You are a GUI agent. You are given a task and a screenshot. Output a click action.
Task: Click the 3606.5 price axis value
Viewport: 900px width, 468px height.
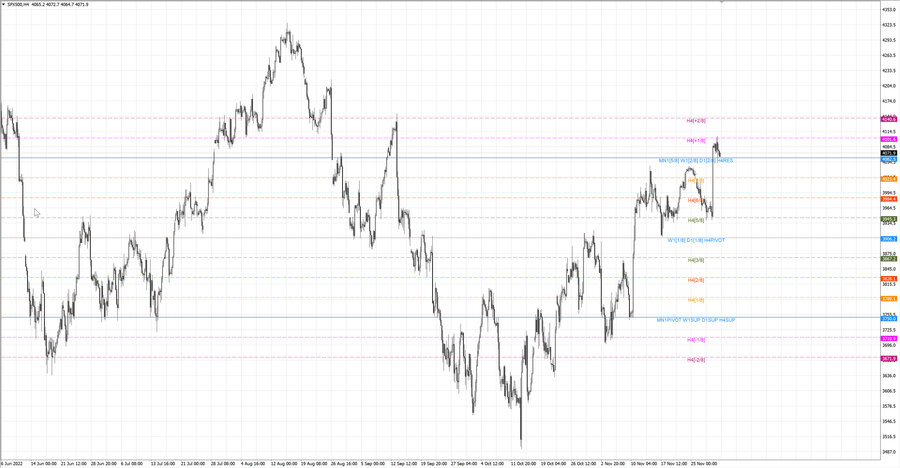889,391
